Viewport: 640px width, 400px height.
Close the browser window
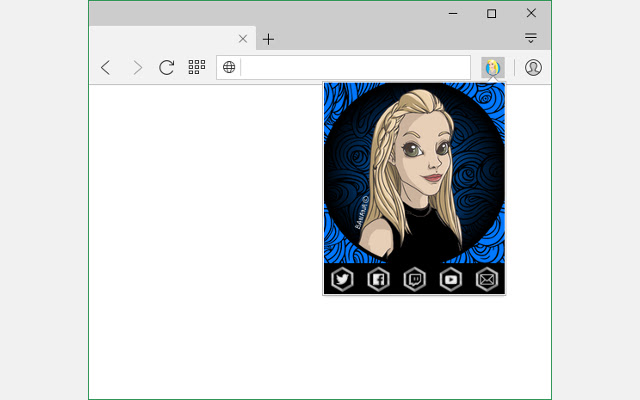coord(531,13)
